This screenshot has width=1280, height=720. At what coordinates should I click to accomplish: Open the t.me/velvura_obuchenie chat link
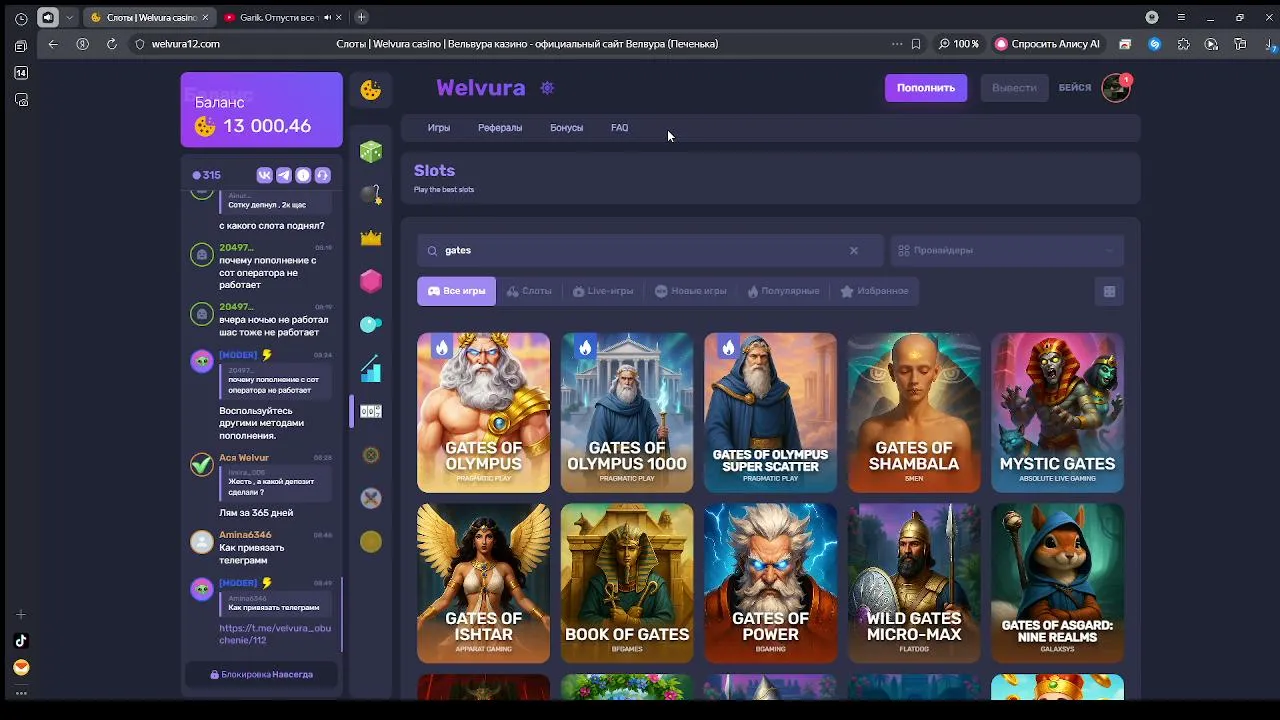(x=275, y=634)
